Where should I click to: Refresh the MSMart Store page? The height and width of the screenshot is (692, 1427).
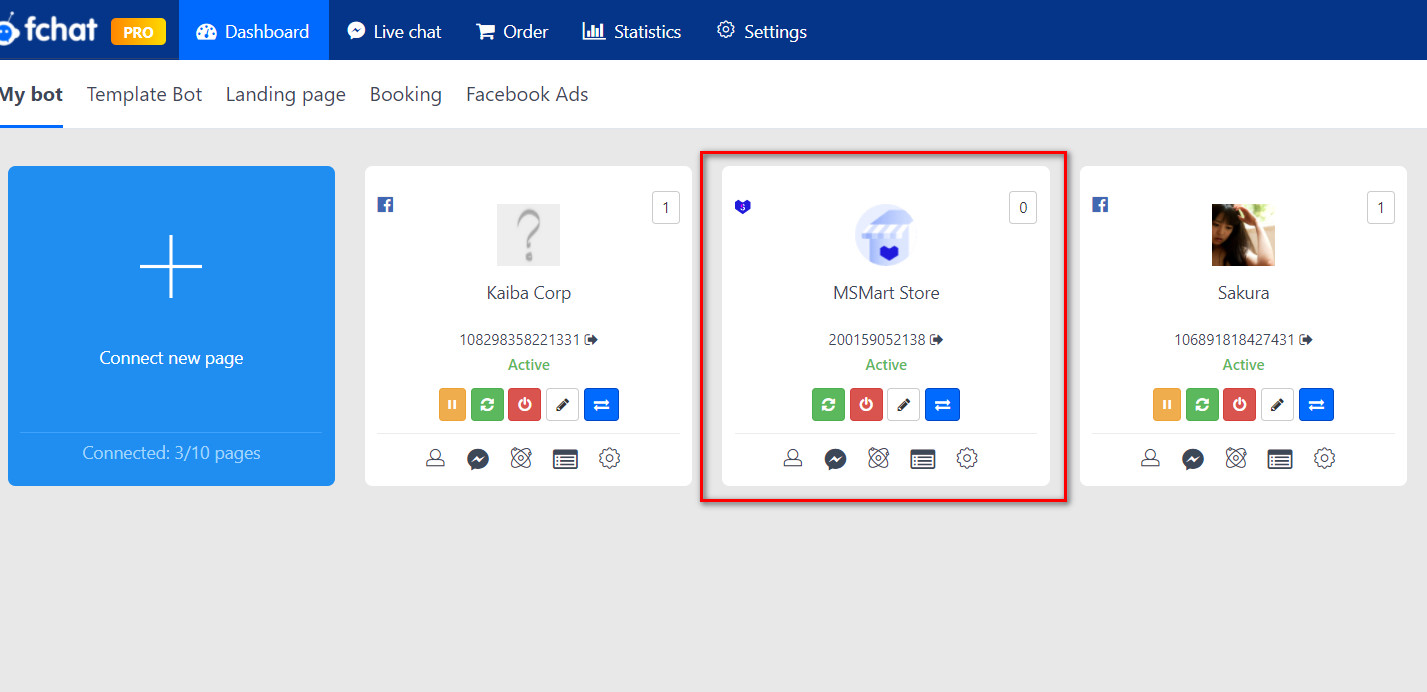(x=828, y=404)
